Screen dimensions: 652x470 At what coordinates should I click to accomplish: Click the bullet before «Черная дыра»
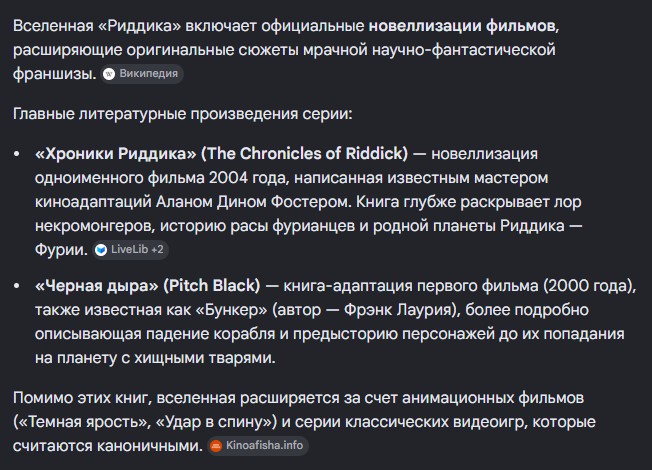[x=16, y=286]
